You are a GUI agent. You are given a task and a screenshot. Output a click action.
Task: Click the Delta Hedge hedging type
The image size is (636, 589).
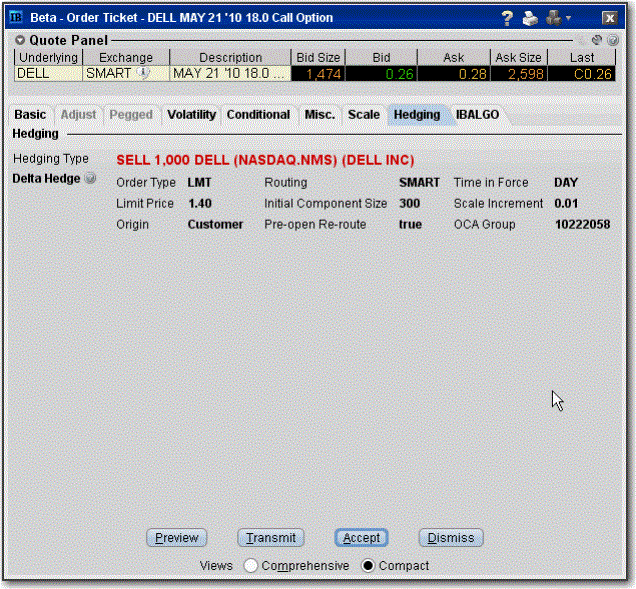coord(46,178)
